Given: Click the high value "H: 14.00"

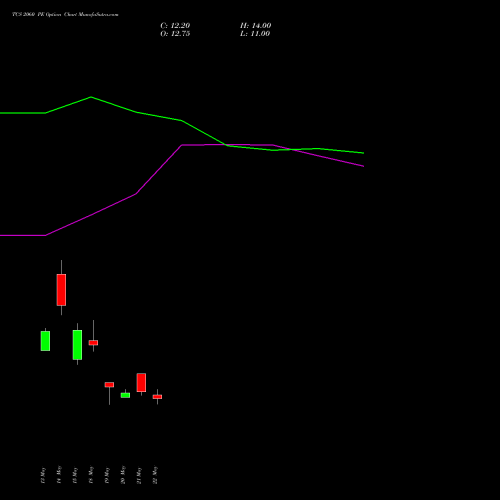Looking at the screenshot, I should (255, 26).
